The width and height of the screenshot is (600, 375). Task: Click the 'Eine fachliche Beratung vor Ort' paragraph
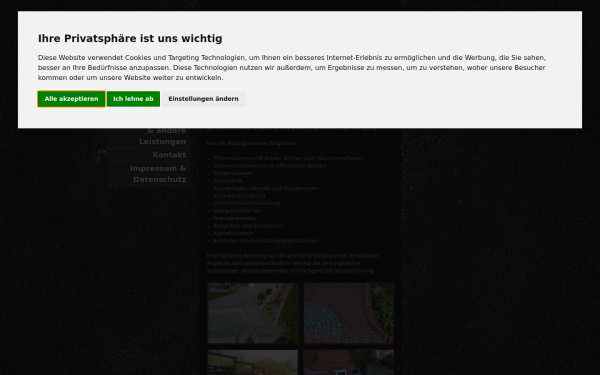coord(293,263)
